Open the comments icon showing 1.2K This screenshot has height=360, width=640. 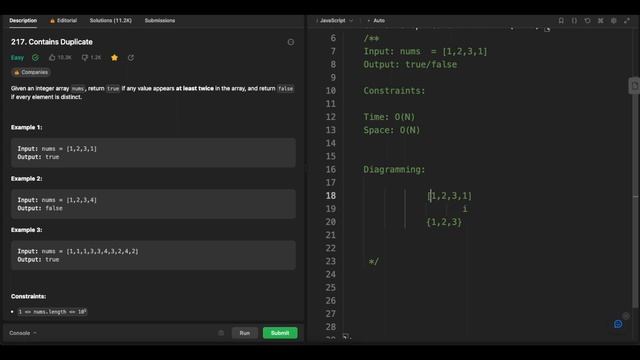pos(84,58)
